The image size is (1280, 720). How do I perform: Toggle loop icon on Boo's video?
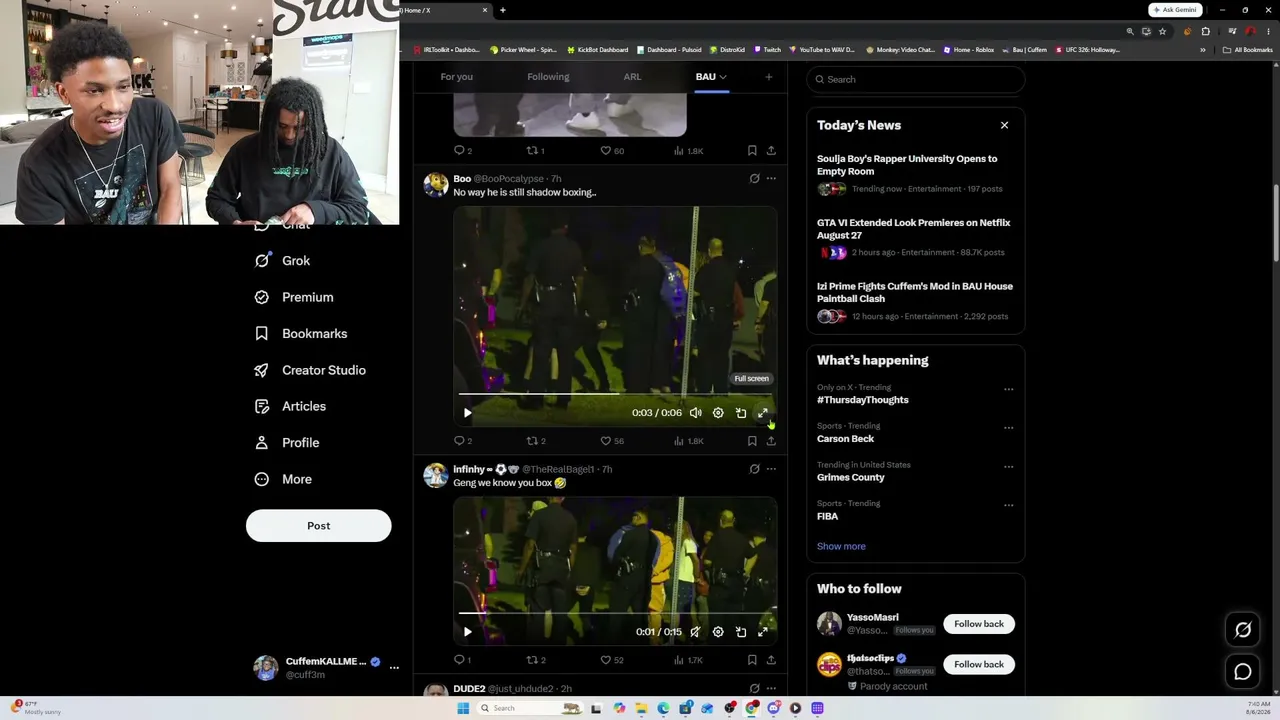[x=741, y=413]
